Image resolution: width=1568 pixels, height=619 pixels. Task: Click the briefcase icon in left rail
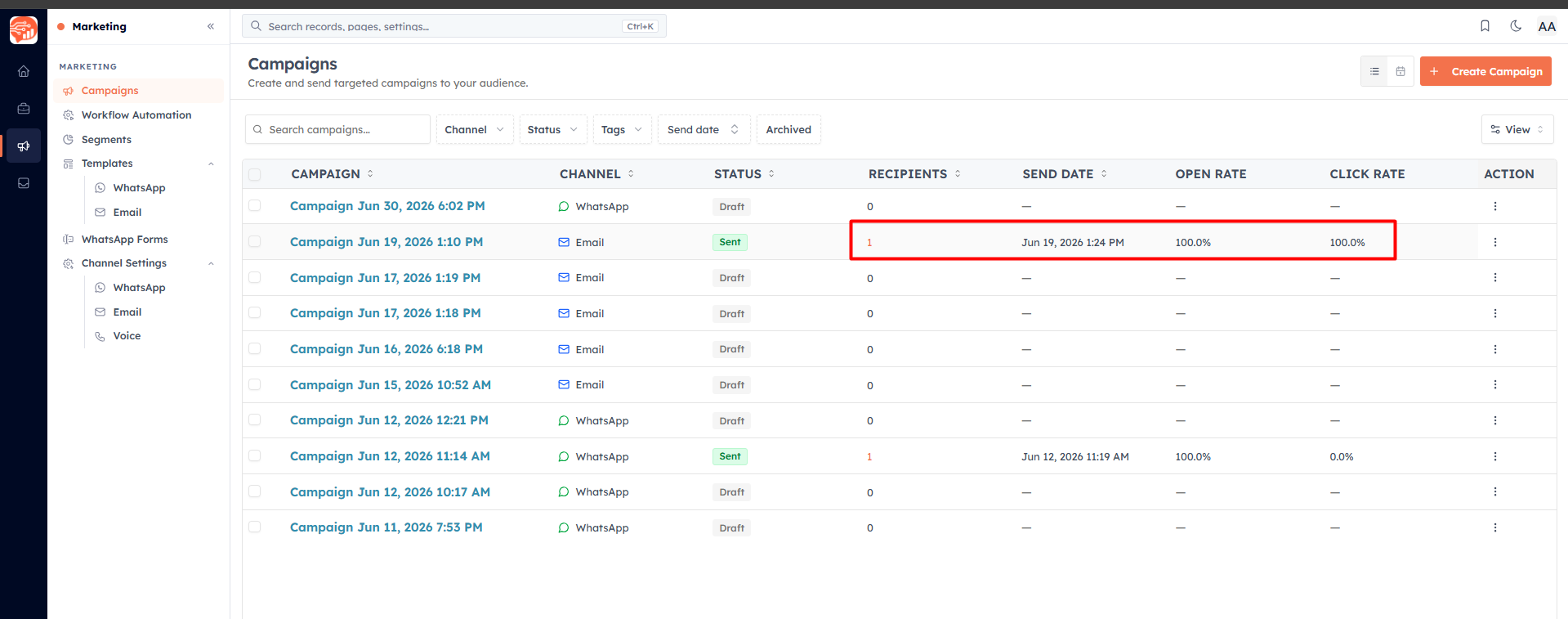(x=24, y=108)
